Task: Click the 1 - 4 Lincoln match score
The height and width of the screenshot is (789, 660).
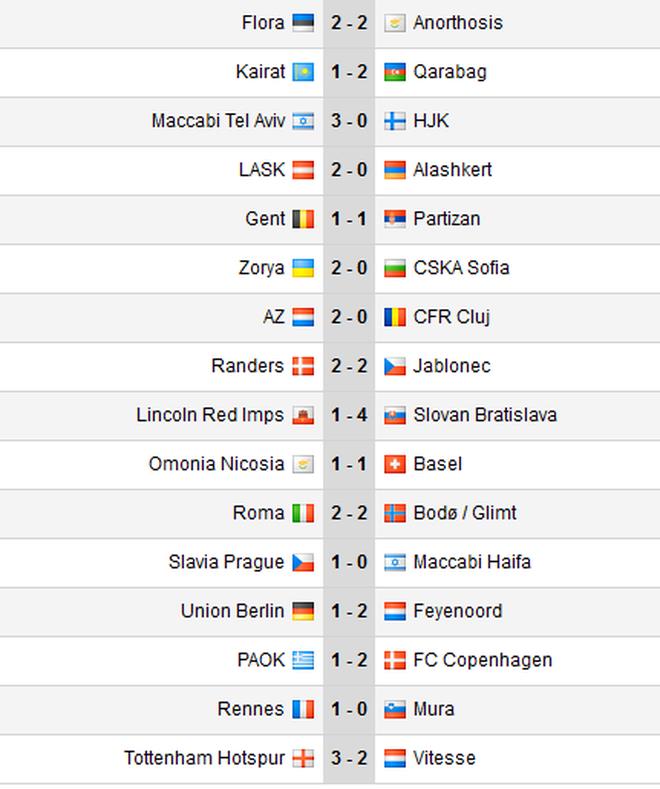Action: pos(348,415)
